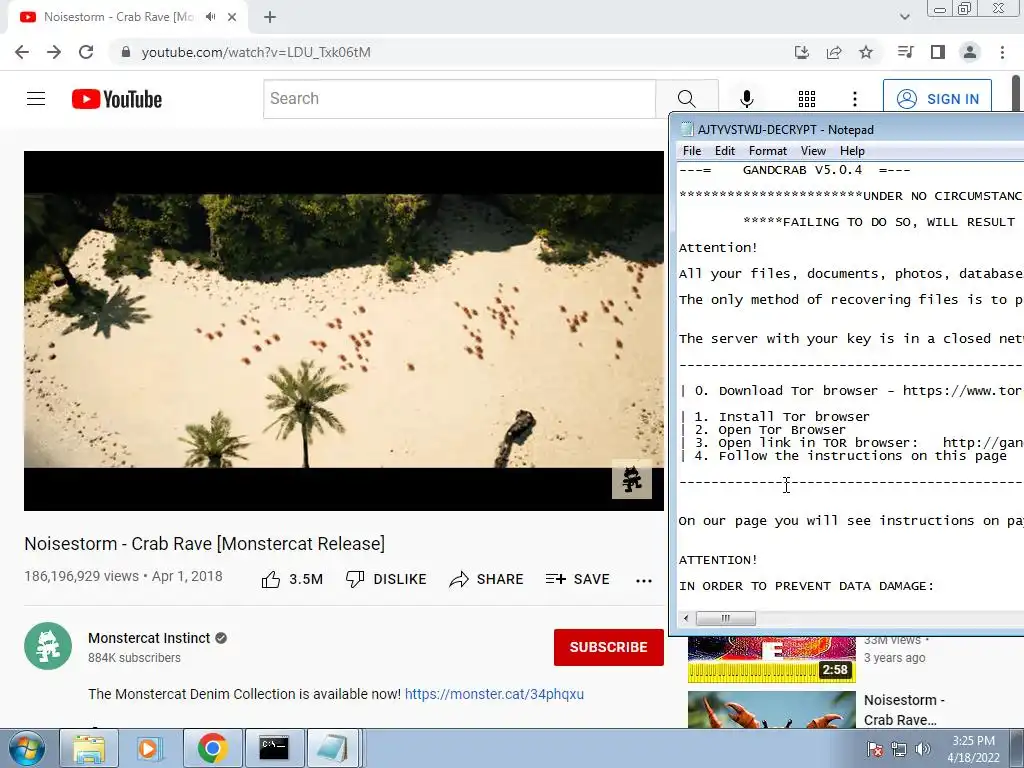Open YouTube settings three-dot icon
This screenshot has height=768, width=1024.
[x=855, y=99]
